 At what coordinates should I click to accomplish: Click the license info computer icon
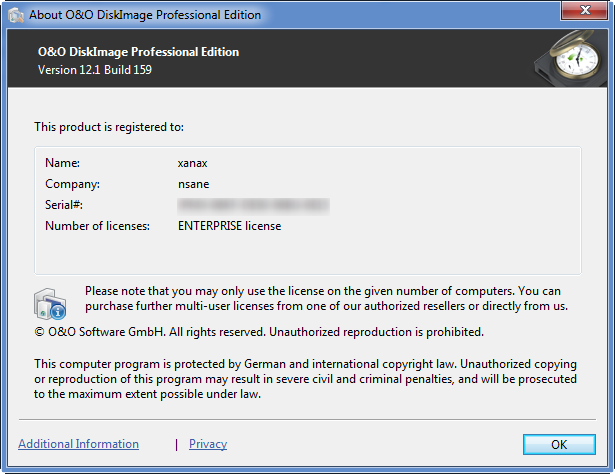click(x=52, y=301)
